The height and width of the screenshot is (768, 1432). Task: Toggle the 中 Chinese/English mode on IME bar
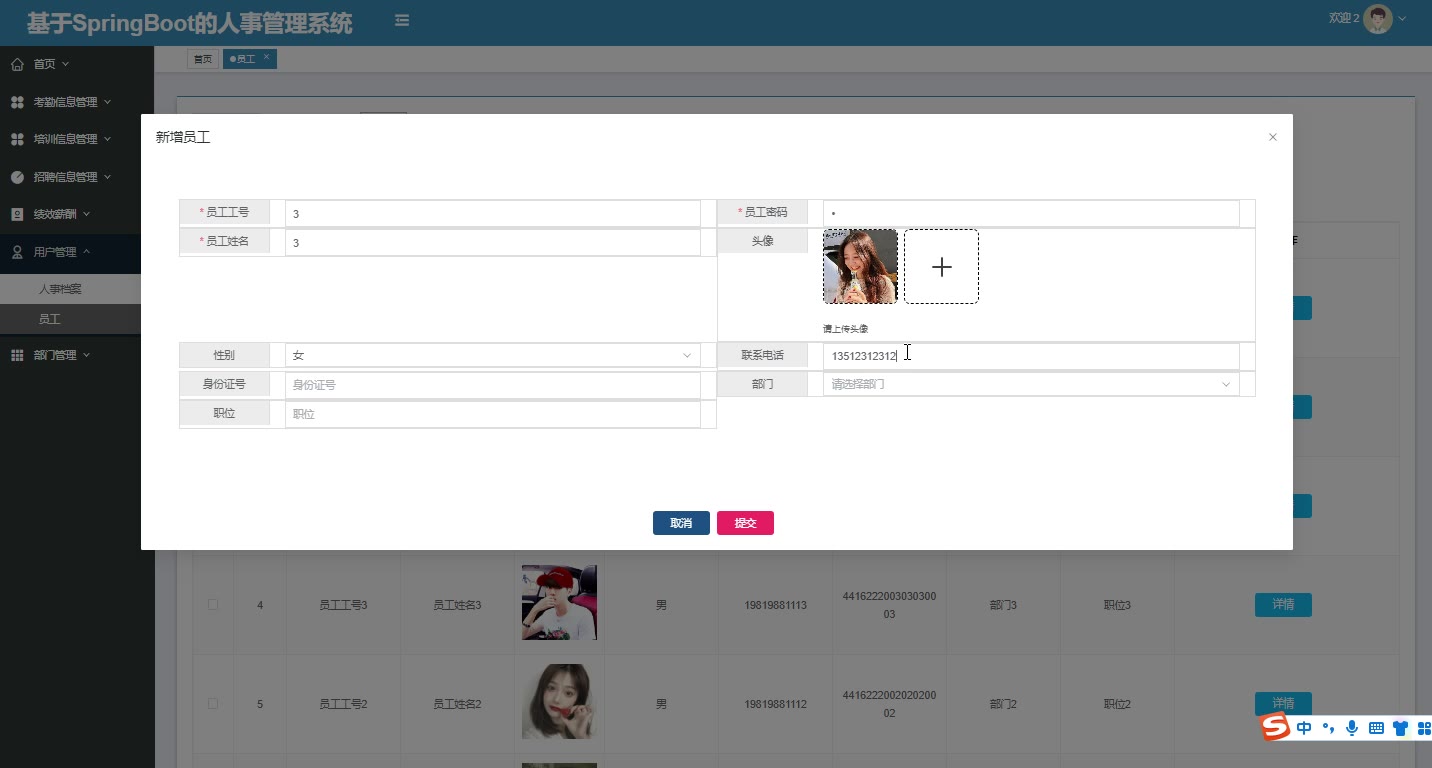pyautogui.click(x=1304, y=729)
